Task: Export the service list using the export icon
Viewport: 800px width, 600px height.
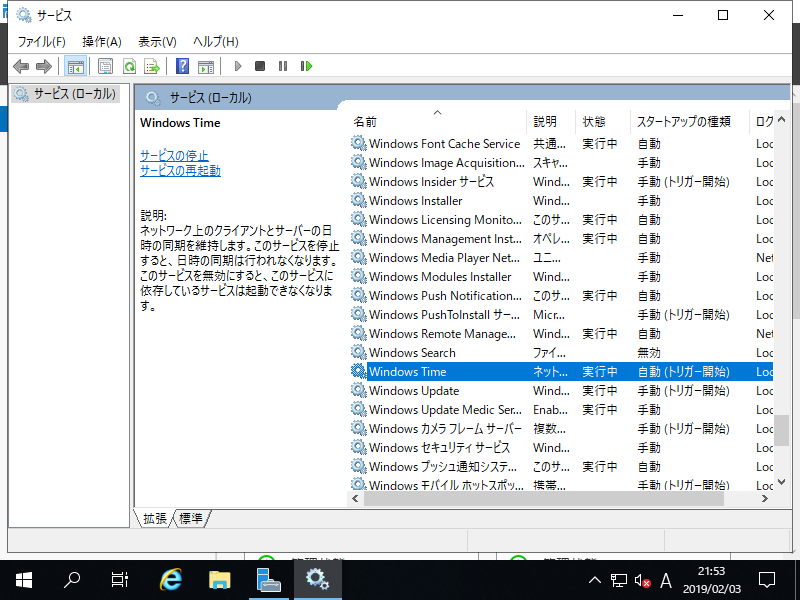Action: pos(154,66)
